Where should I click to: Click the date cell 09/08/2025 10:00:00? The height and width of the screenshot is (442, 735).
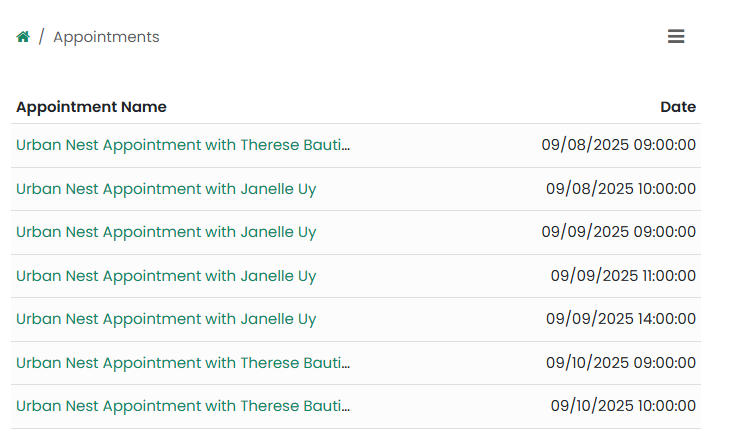click(621, 189)
